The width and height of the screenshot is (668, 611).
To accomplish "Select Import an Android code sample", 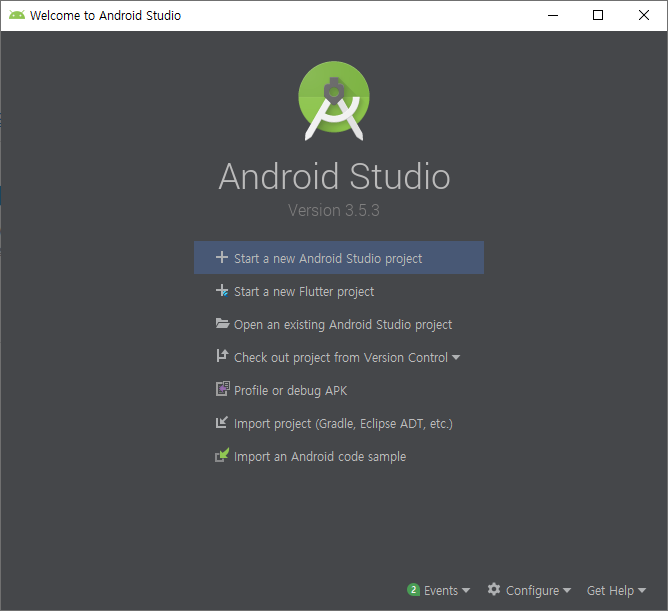I will tap(320, 457).
